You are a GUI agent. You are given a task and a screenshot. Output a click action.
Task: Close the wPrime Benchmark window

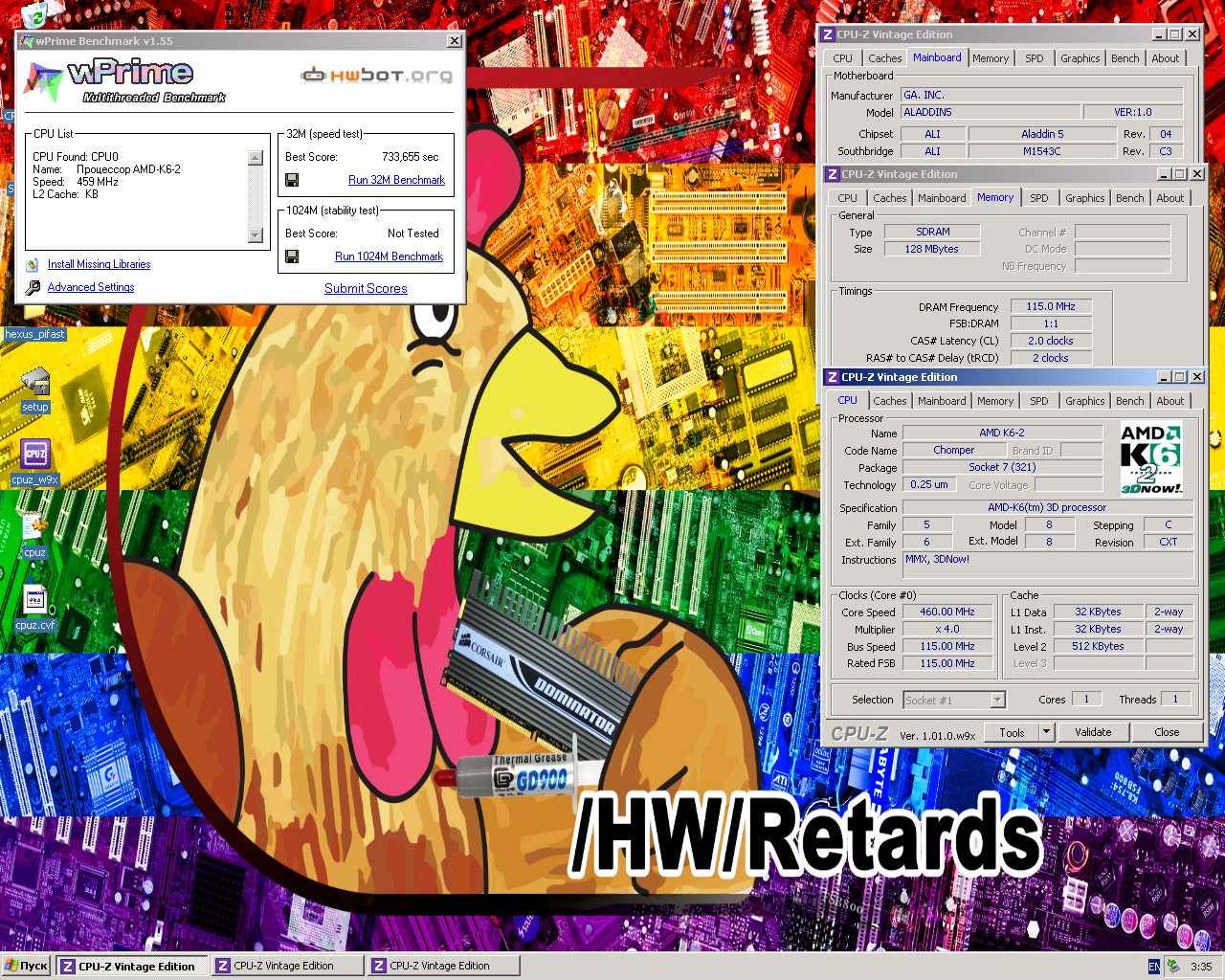(x=455, y=41)
